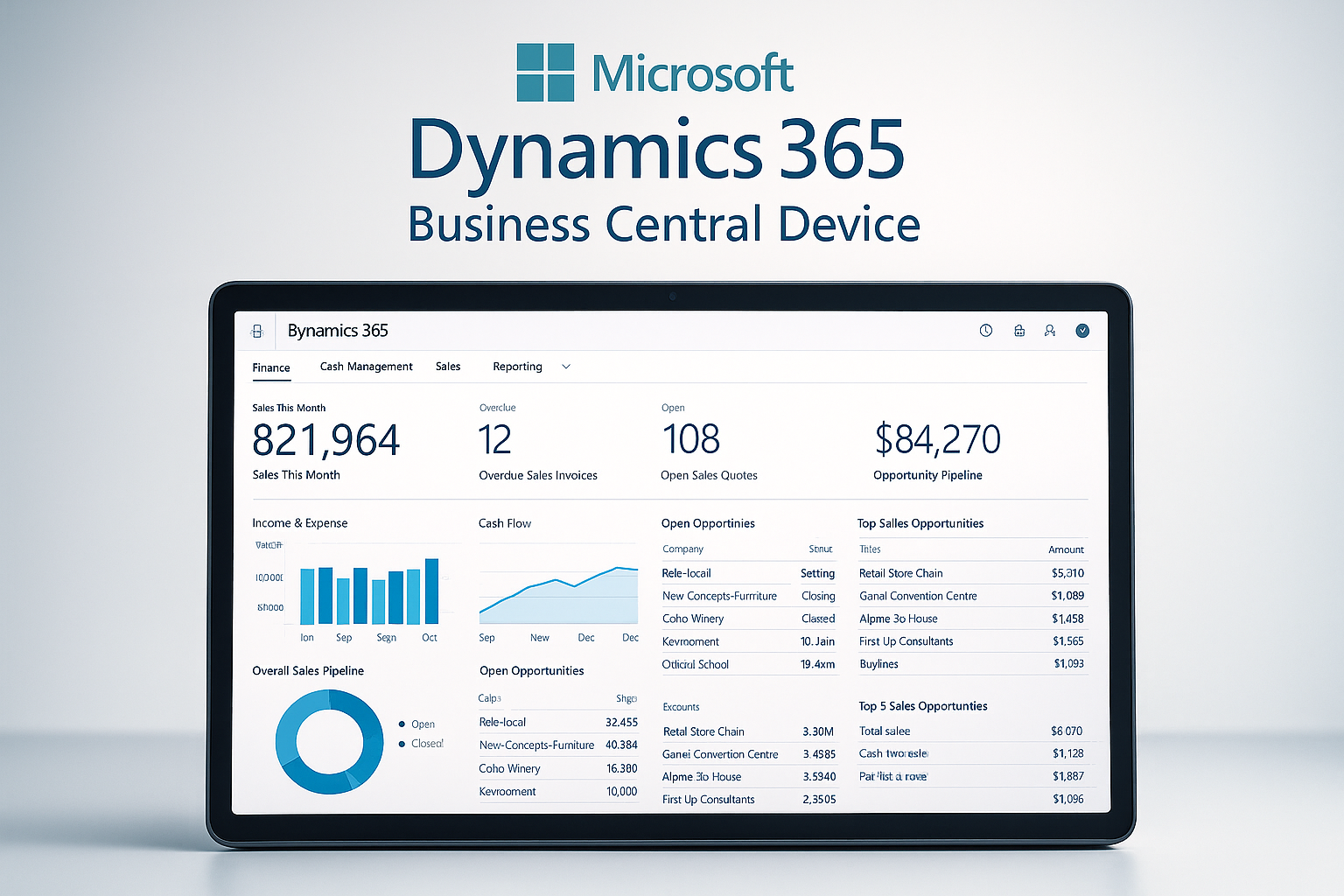Open the Overdue Sales Invoices count
Screen dimensions: 1344x896
495,438
